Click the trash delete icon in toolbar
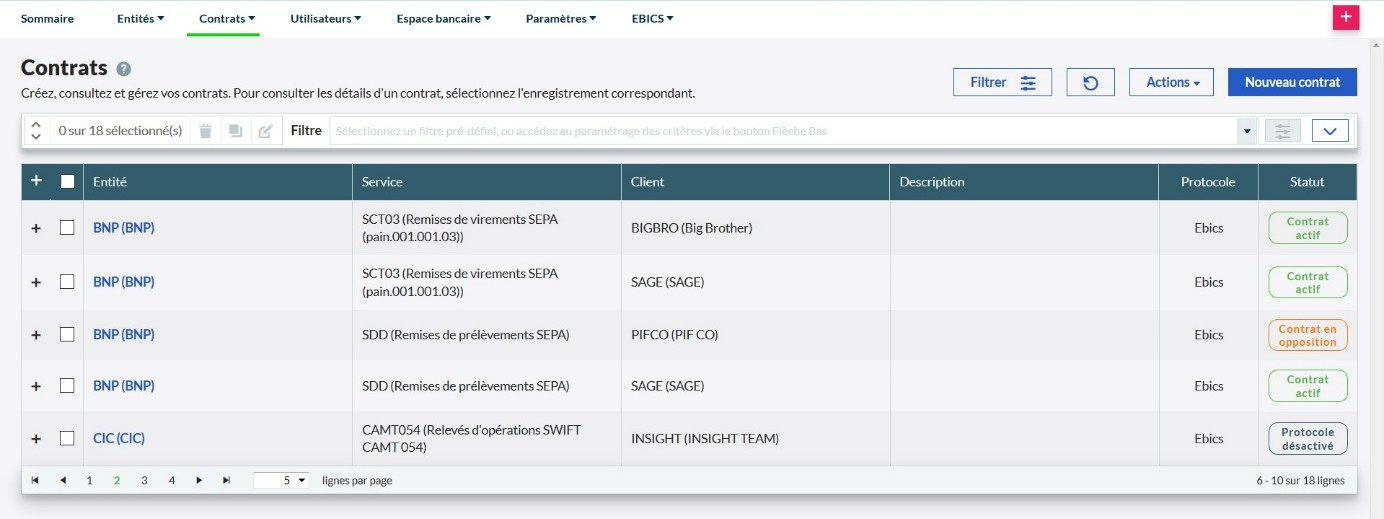The height and width of the screenshot is (519, 1384). coord(205,131)
